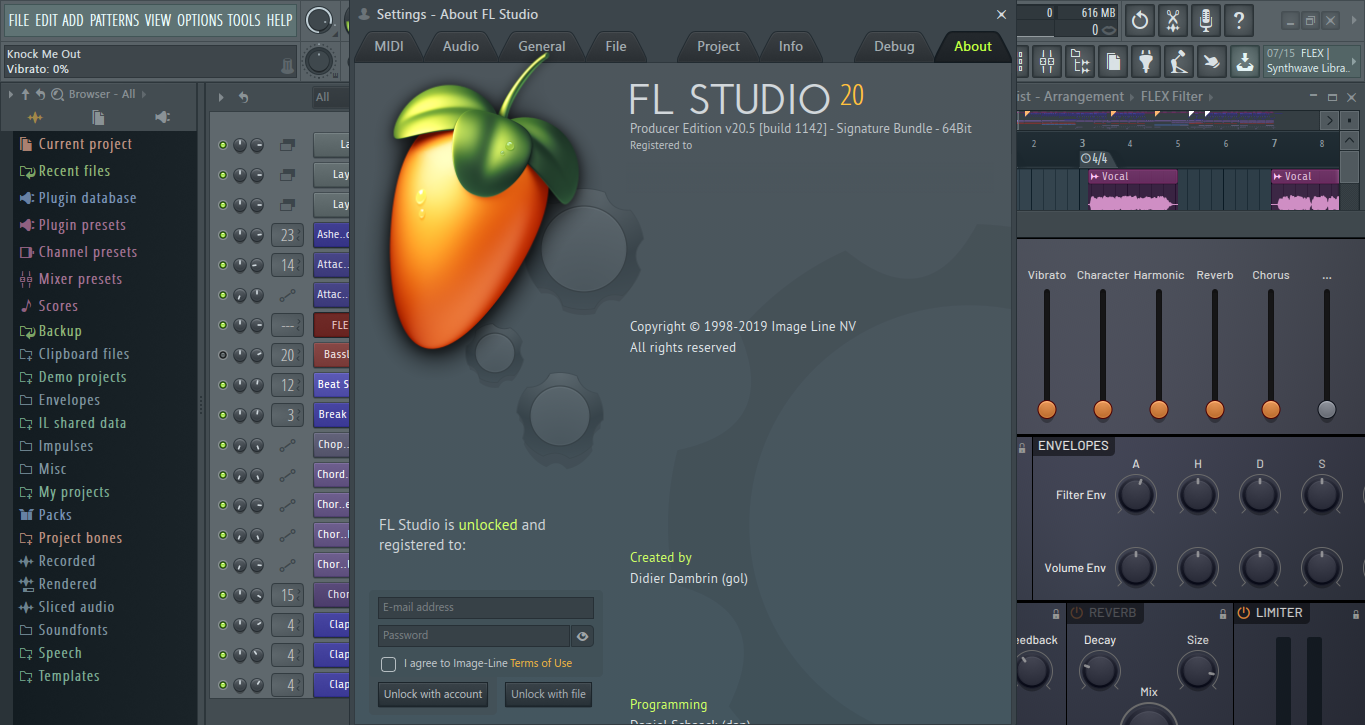1365x725 pixels.
Task: Click the question mark help icon
Action: pos(1239,19)
